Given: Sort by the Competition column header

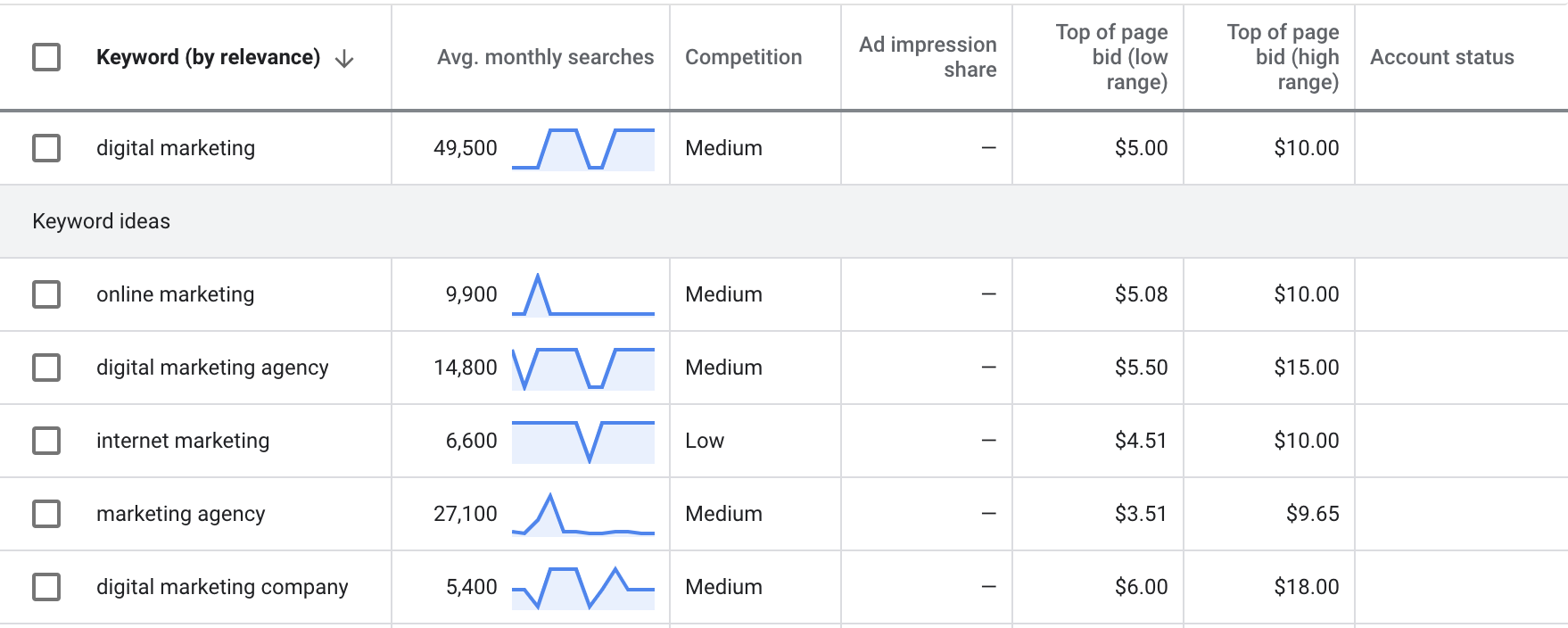Looking at the screenshot, I should [x=743, y=57].
